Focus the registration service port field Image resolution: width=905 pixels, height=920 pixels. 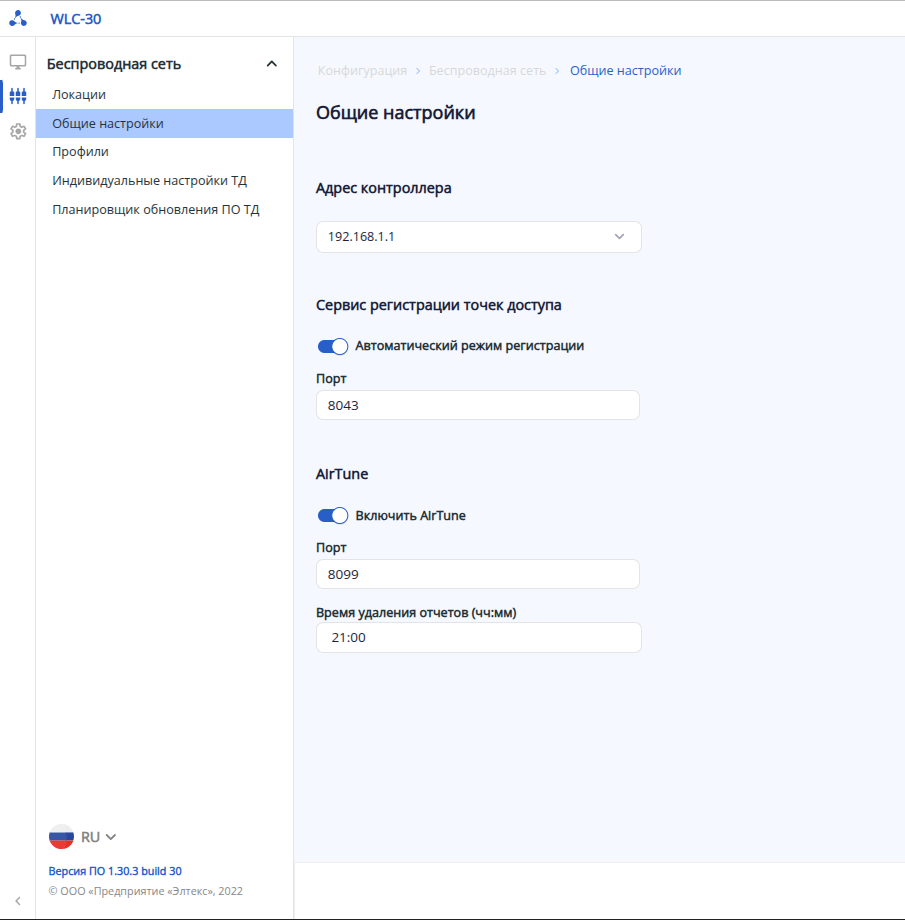[477, 405]
